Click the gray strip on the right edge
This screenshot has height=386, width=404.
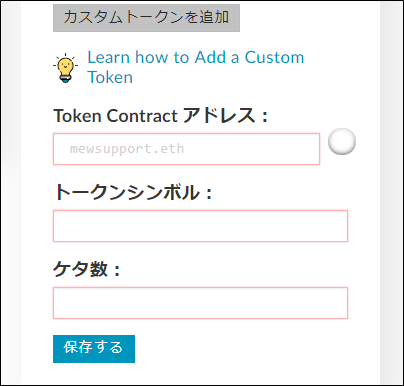click(391, 193)
